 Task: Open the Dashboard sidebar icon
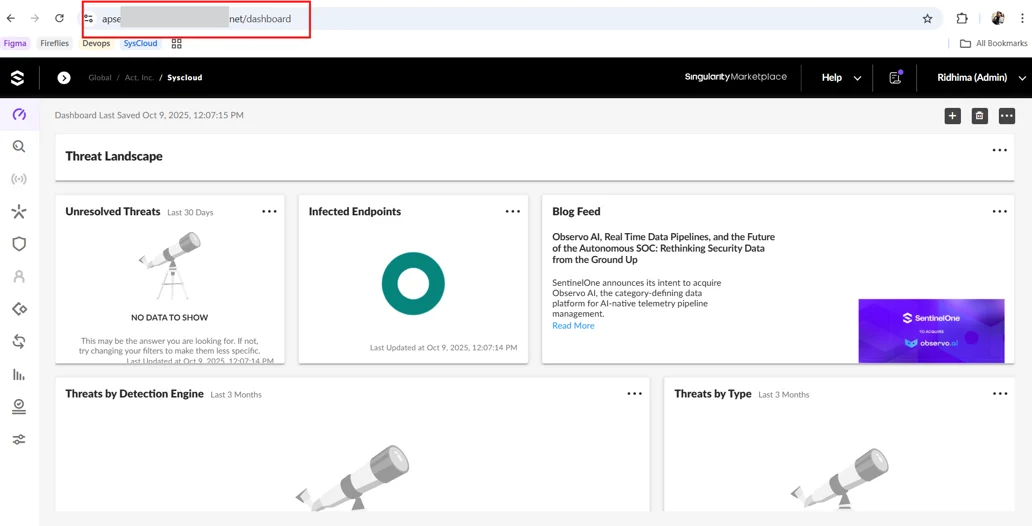pos(19,115)
